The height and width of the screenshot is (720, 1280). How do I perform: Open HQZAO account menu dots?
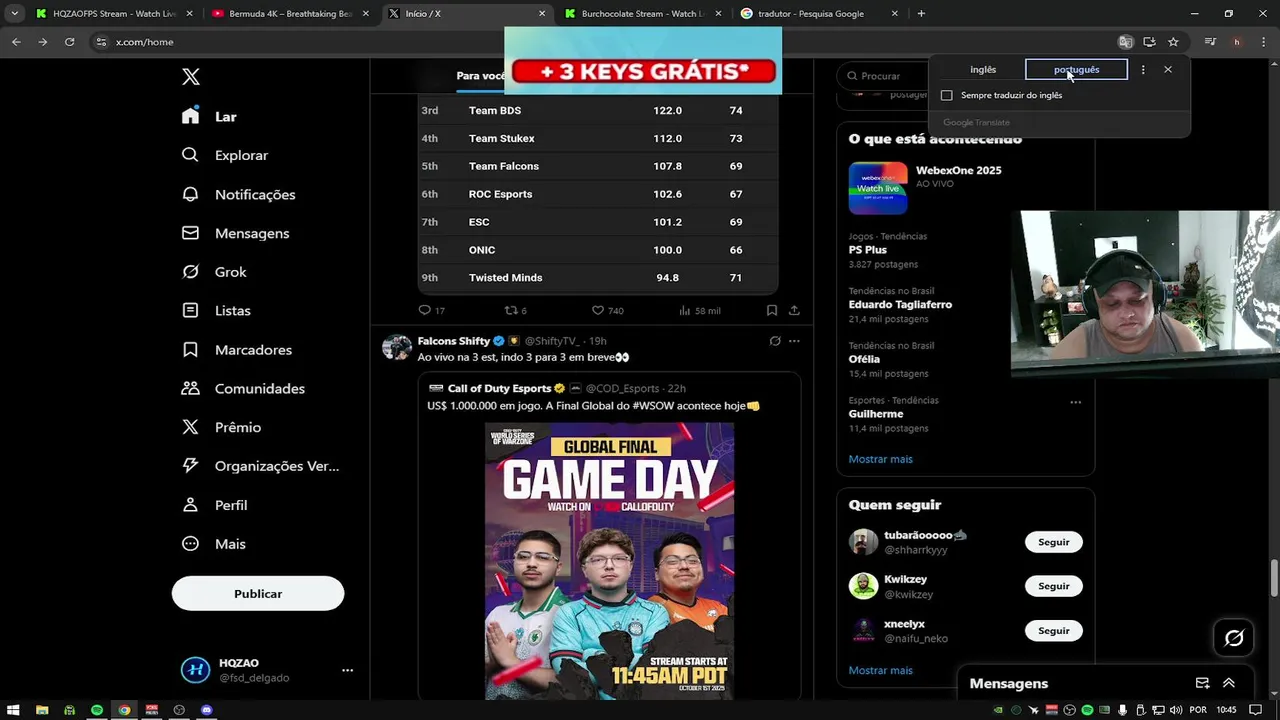pyautogui.click(x=347, y=670)
